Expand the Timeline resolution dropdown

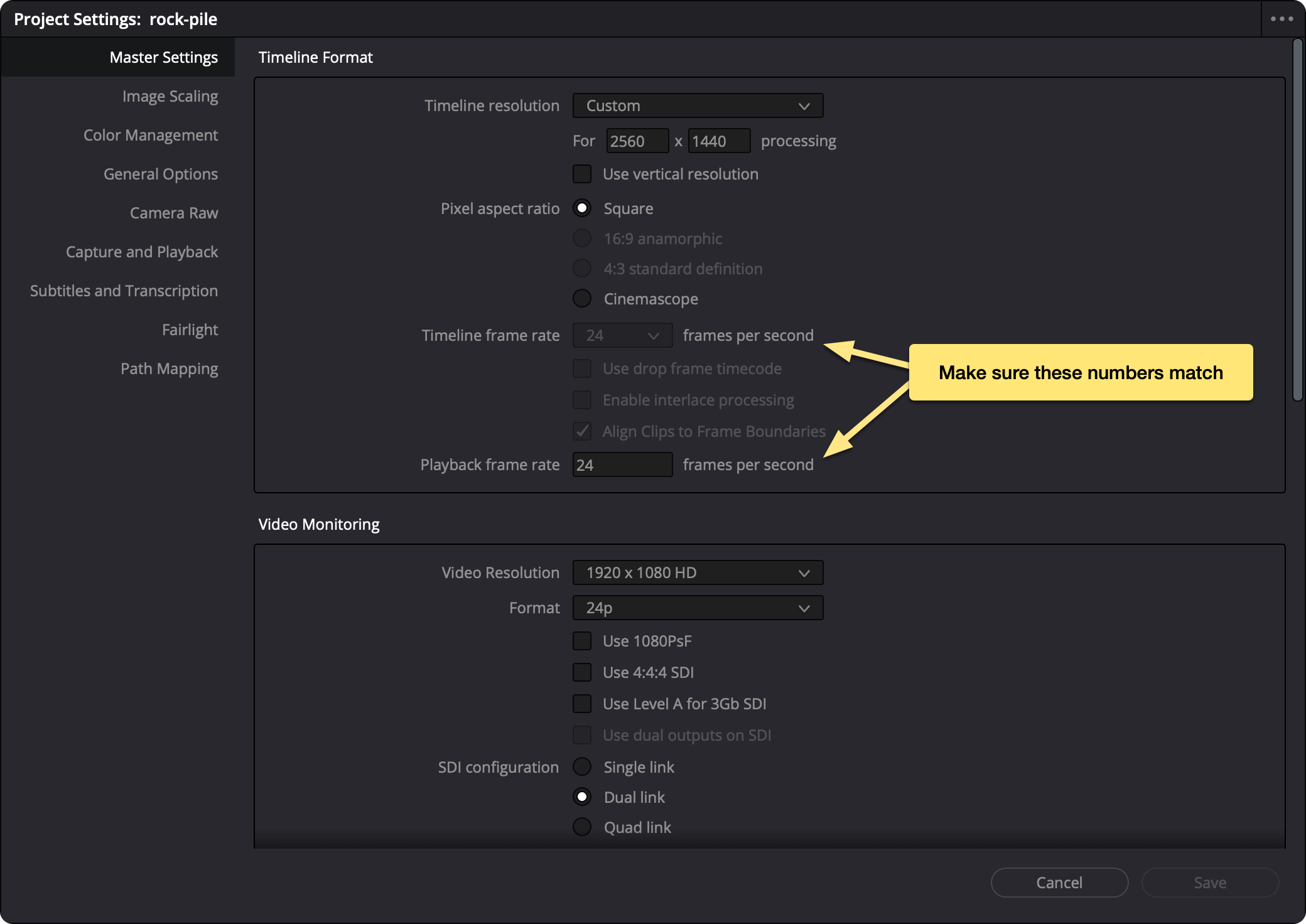(698, 105)
